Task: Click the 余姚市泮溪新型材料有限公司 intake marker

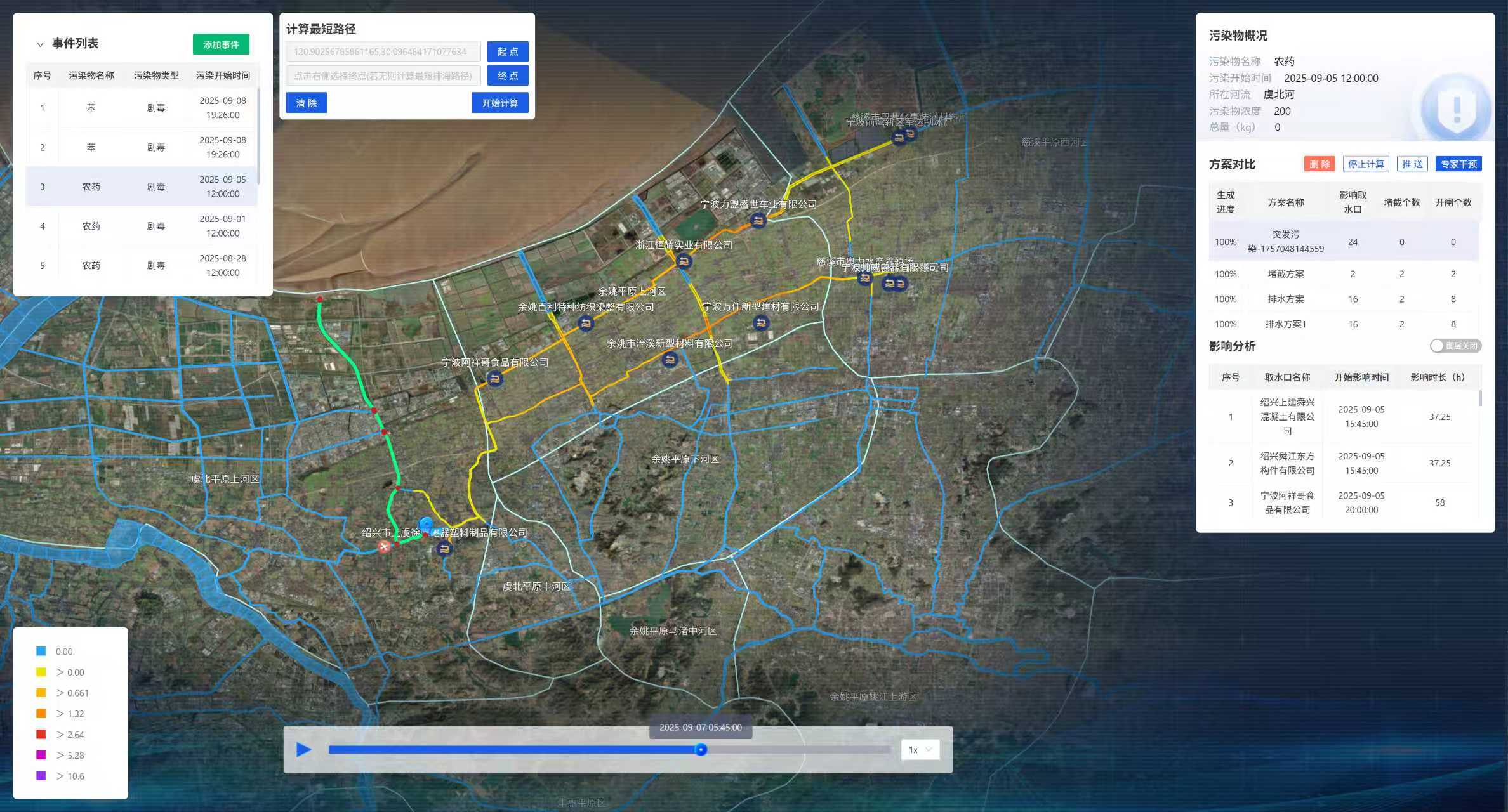Action: pyautogui.click(x=670, y=360)
